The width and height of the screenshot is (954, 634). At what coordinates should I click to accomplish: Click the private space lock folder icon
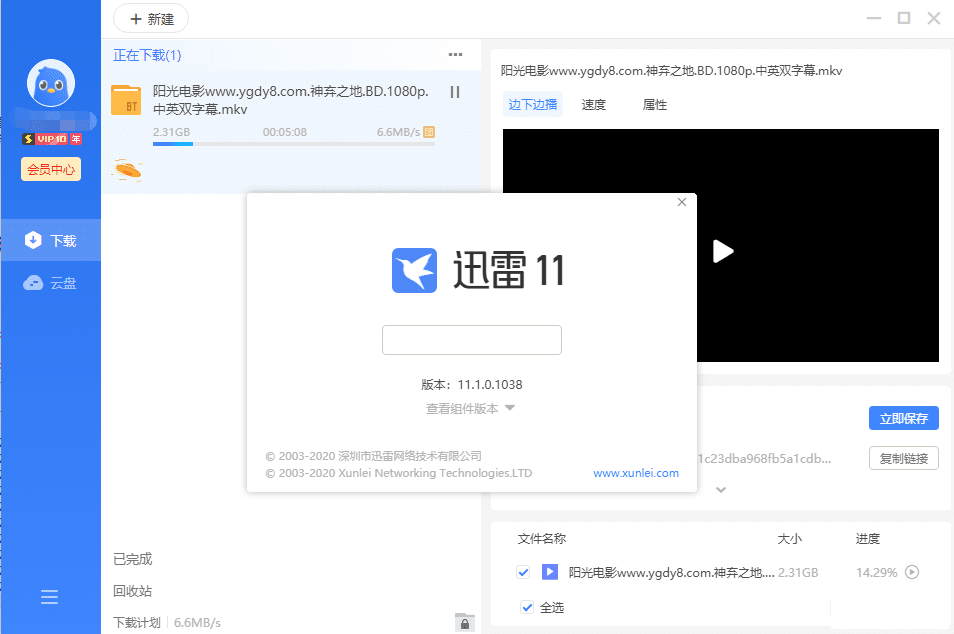[464, 622]
